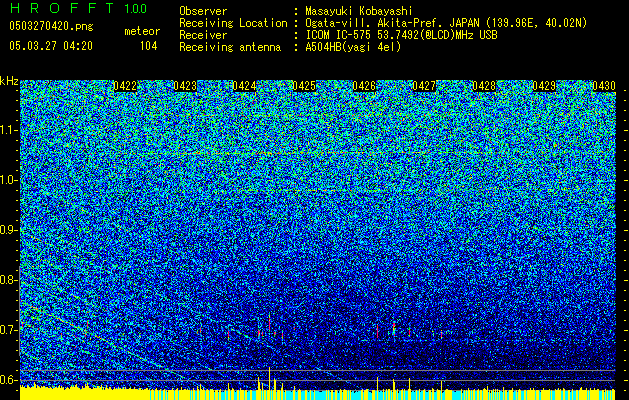
Task: Click the HROFFT 1.0.0 title text
Action: 78,8
